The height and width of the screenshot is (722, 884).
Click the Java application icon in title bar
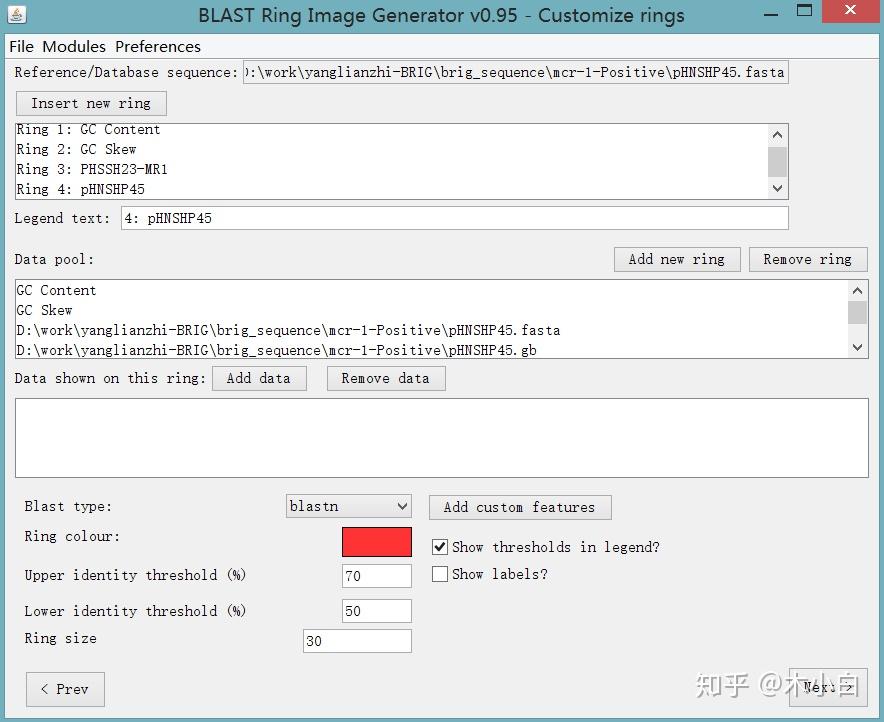click(17, 14)
